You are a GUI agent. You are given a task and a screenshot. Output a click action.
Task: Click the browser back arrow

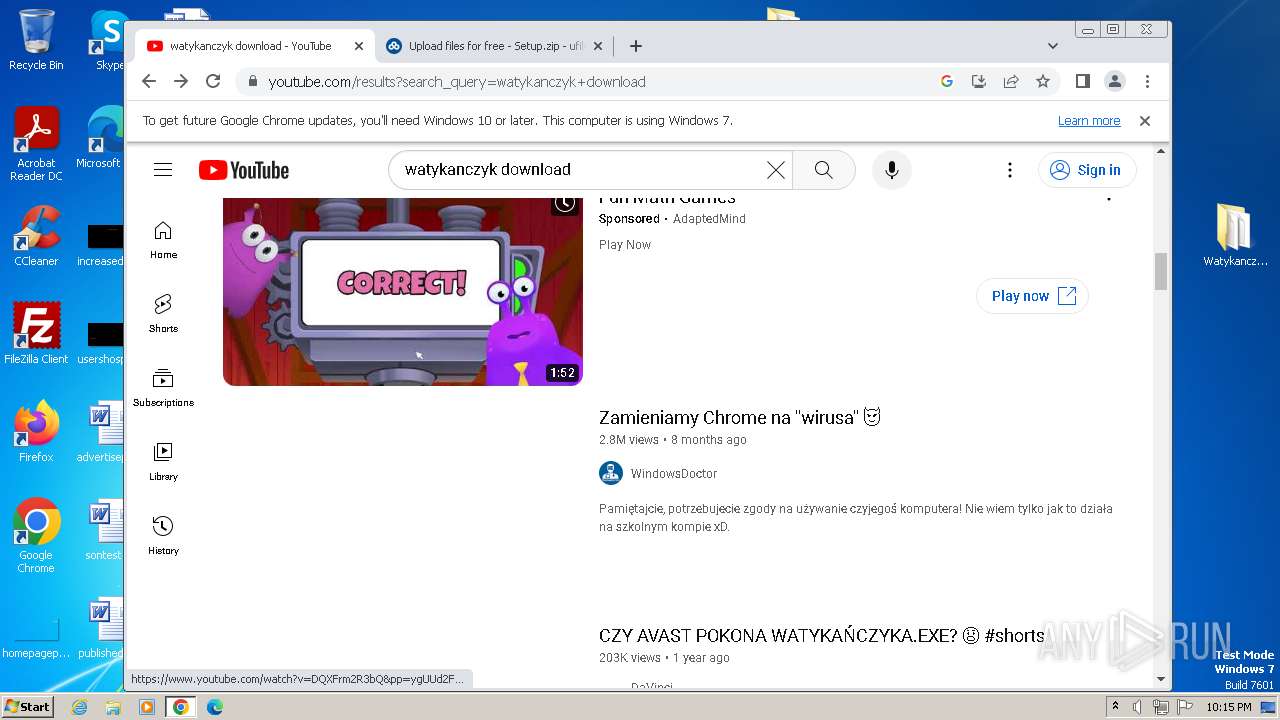pos(149,81)
